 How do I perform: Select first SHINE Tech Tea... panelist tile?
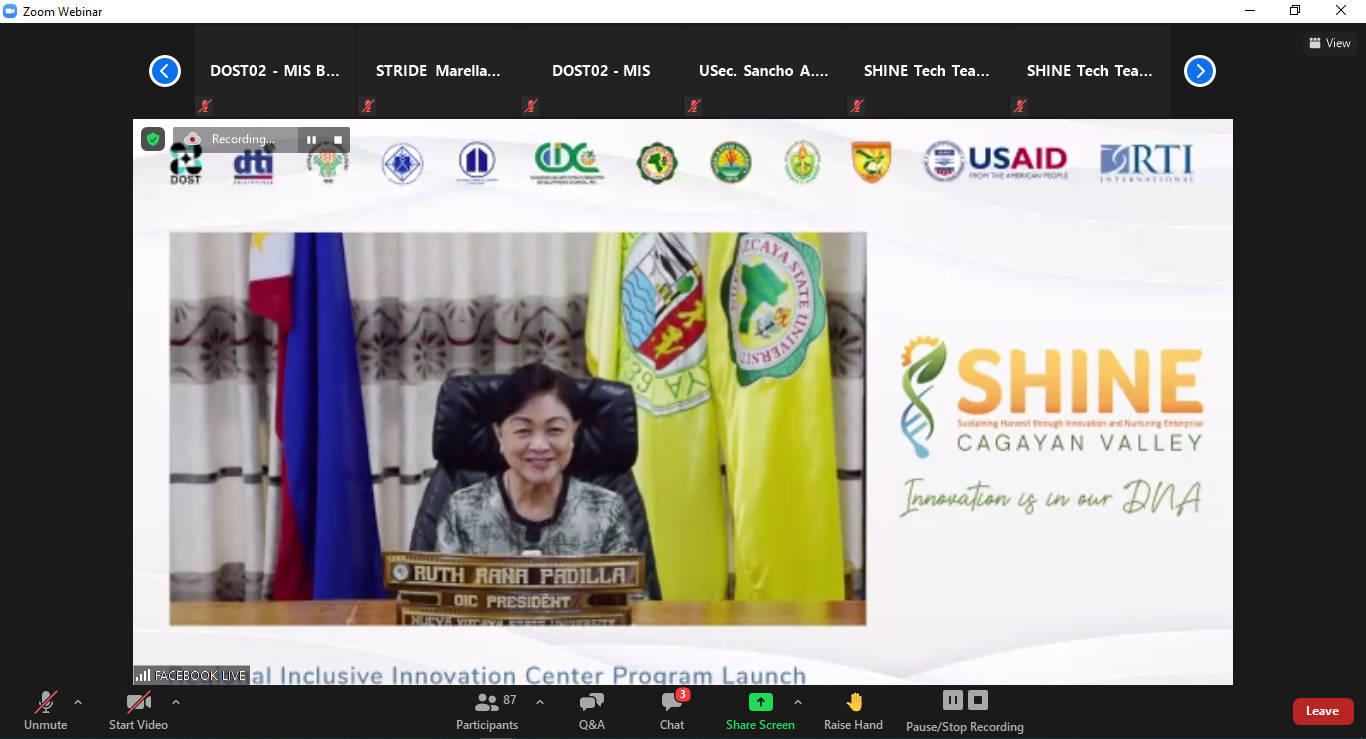point(927,71)
